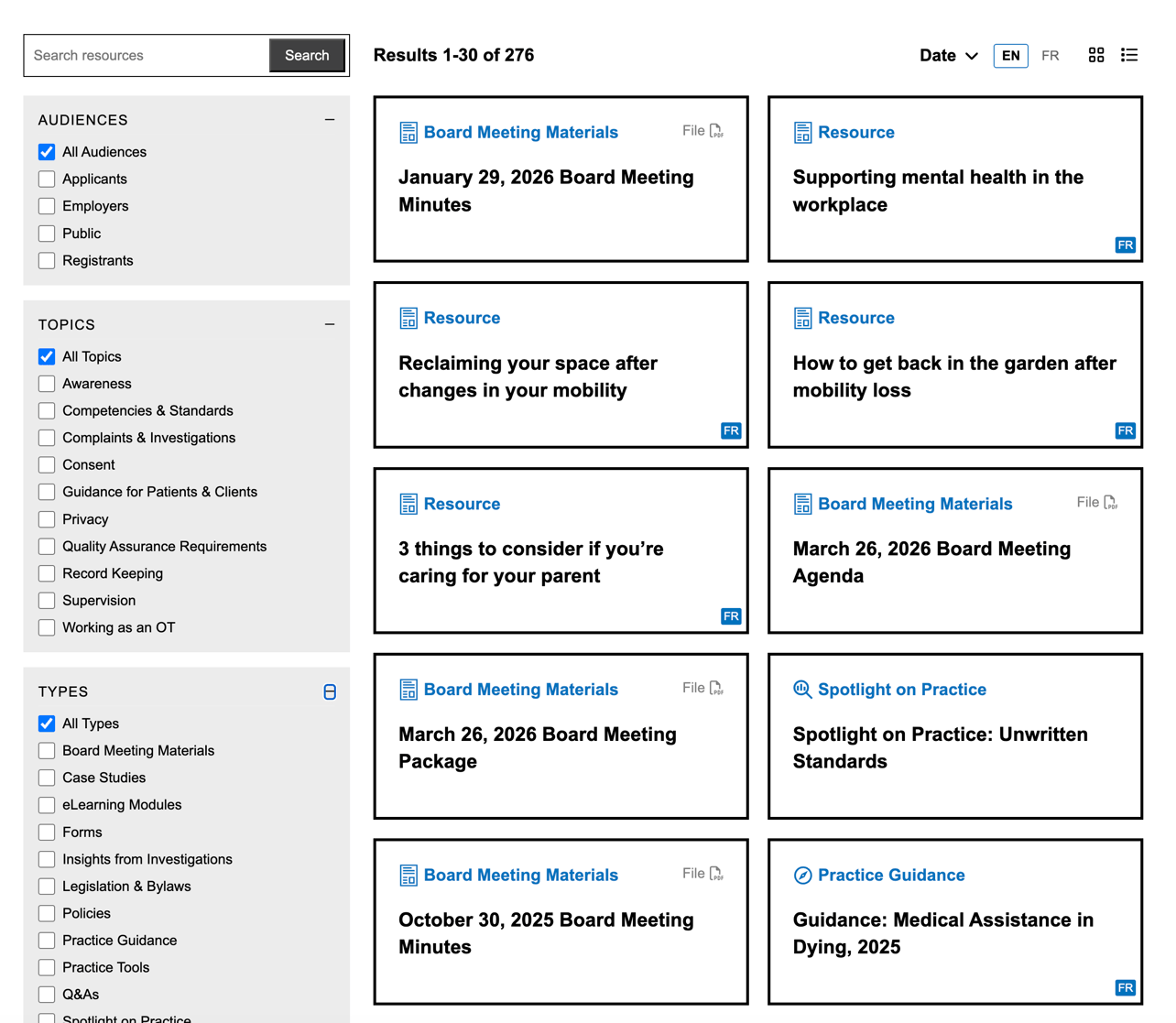Open March 26, 2026 Board Meeting Package
Image resolution: width=1176 pixels, height=1023 pixels.
[537, 748]
